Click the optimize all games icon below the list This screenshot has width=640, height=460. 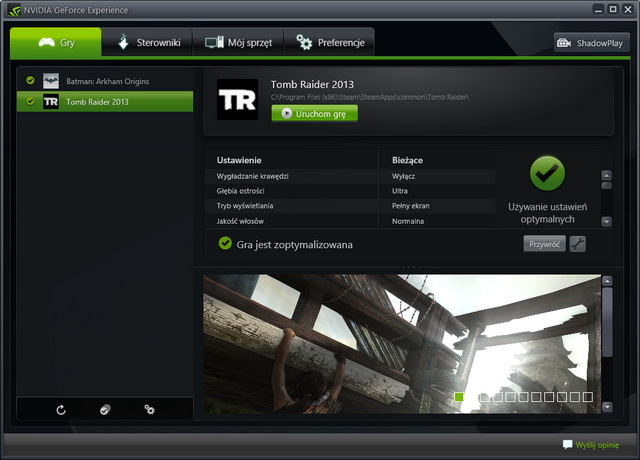tap(105, 410)
